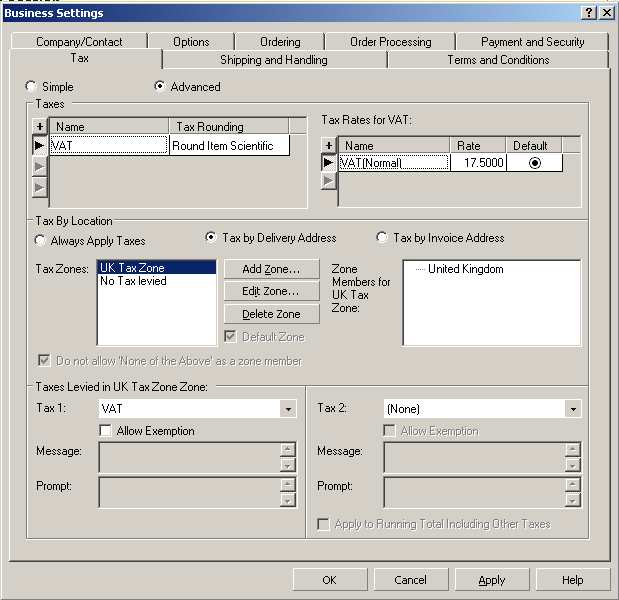This screenshot has width=619, height=600.
Task: Open the Tax 1 dropdown list
Action: pyautogui.click(x=288, y=409)
